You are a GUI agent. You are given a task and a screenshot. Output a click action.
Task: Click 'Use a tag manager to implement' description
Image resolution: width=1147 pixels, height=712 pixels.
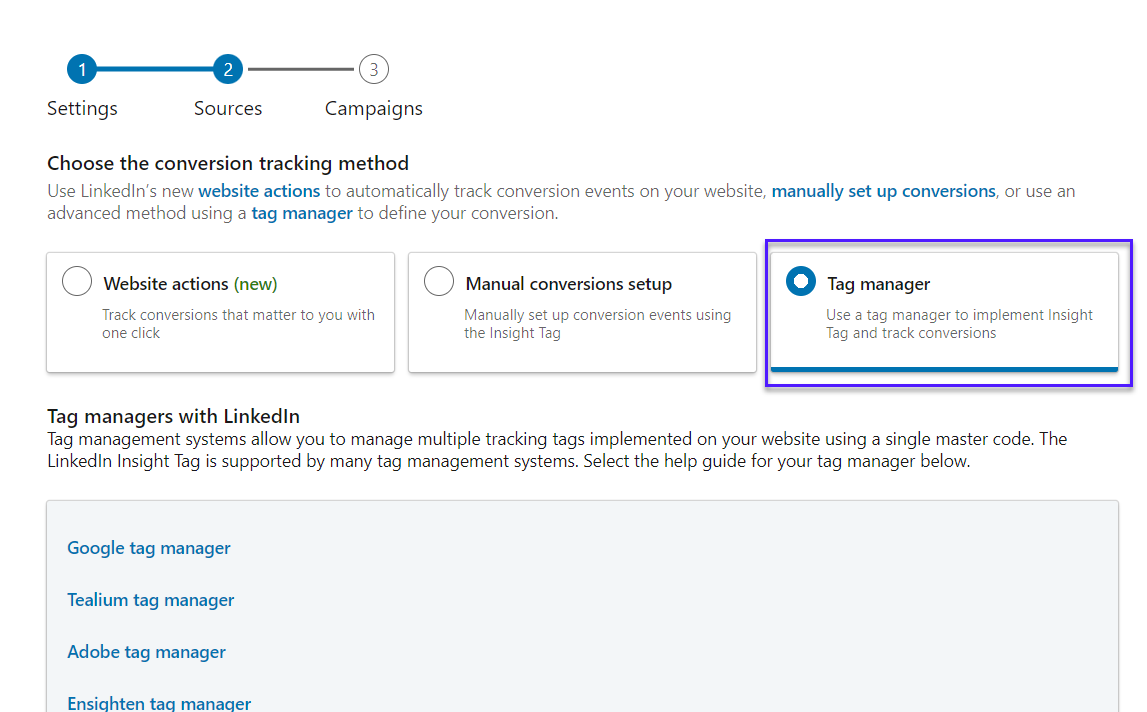(x=959, y=323)
